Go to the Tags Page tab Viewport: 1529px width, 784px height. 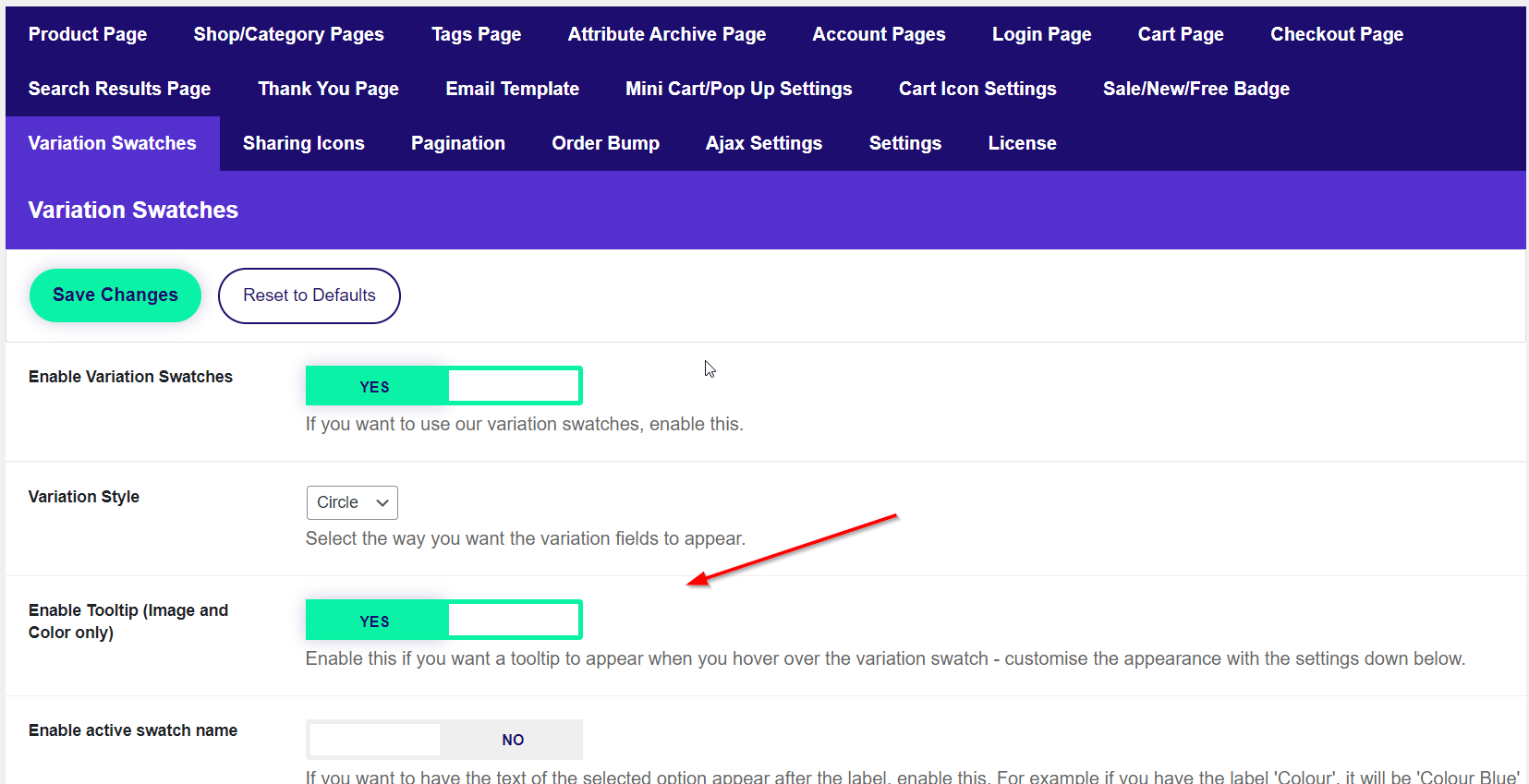[476, 34]
